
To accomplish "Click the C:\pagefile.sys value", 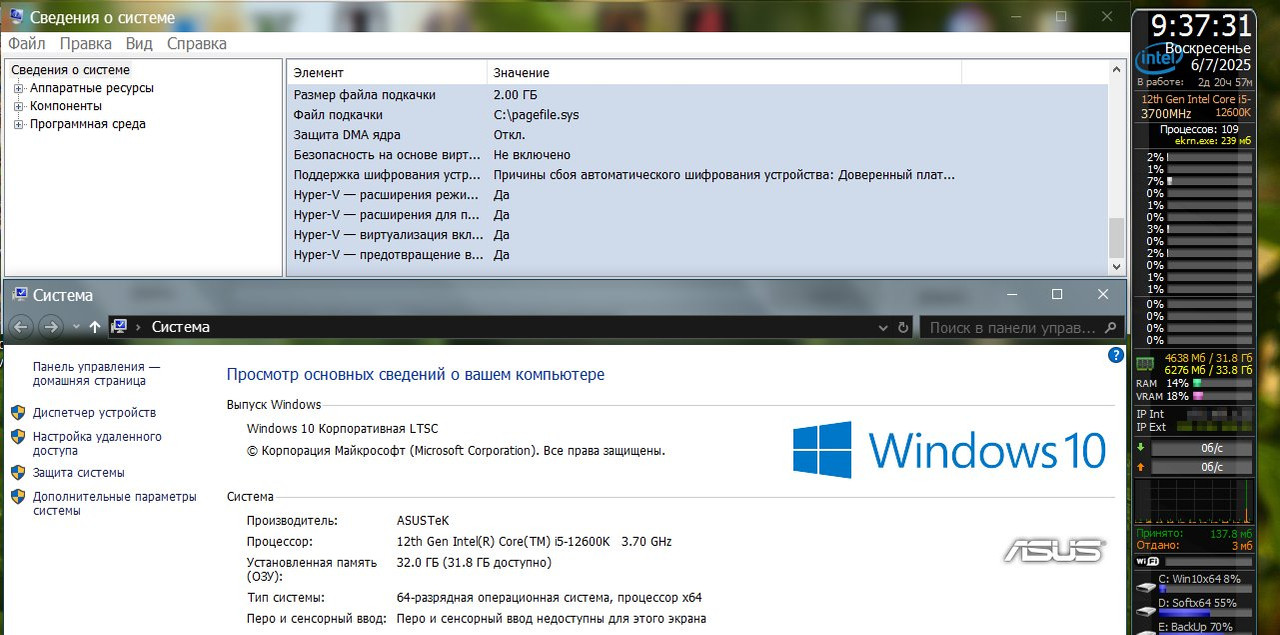I will [x=536, y=115].
